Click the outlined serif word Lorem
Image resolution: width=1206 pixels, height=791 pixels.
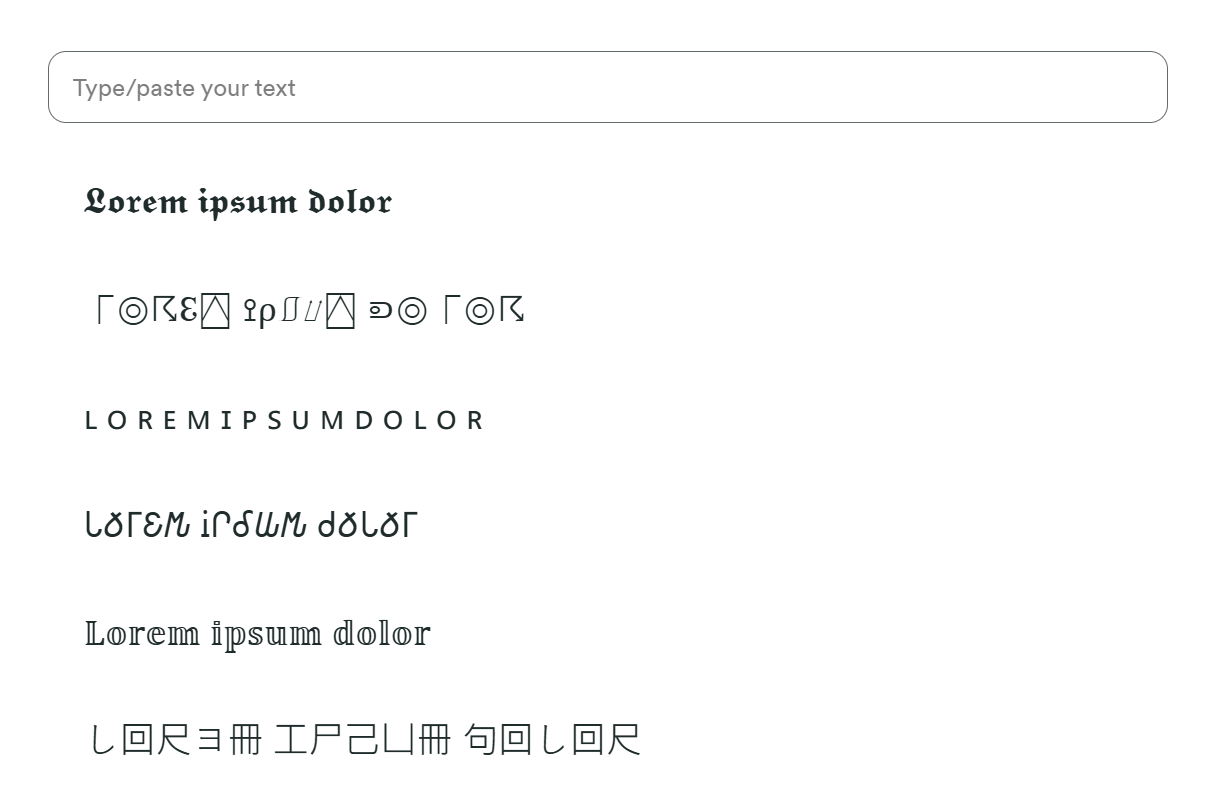point(142,634)
